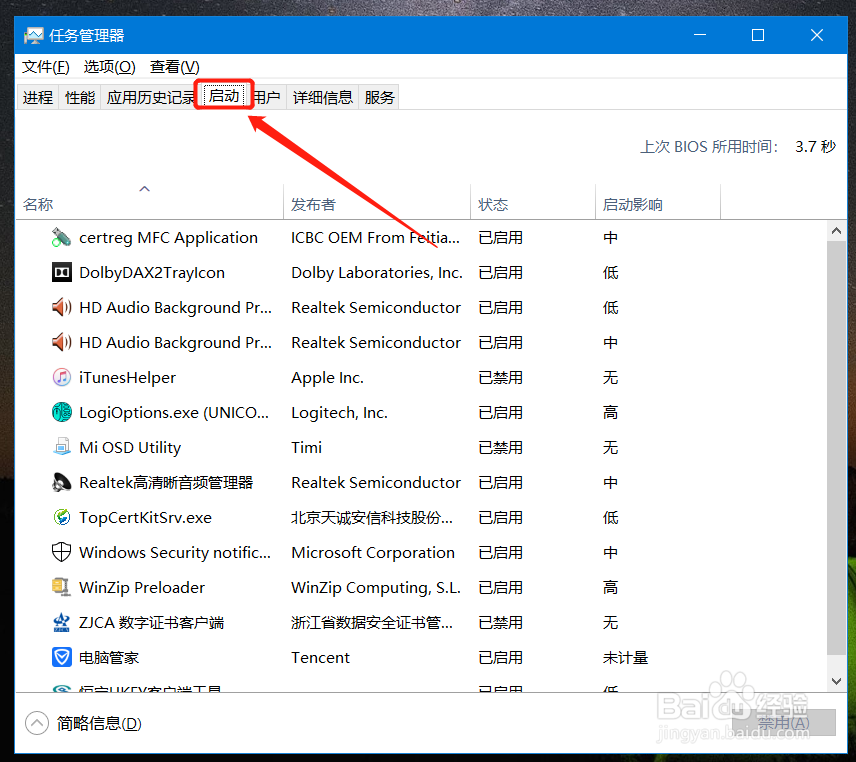The image size is (856, 762).
Task: Click the Realtek高清晰音频管理器 icon
Action: click(x=62, y=483)
